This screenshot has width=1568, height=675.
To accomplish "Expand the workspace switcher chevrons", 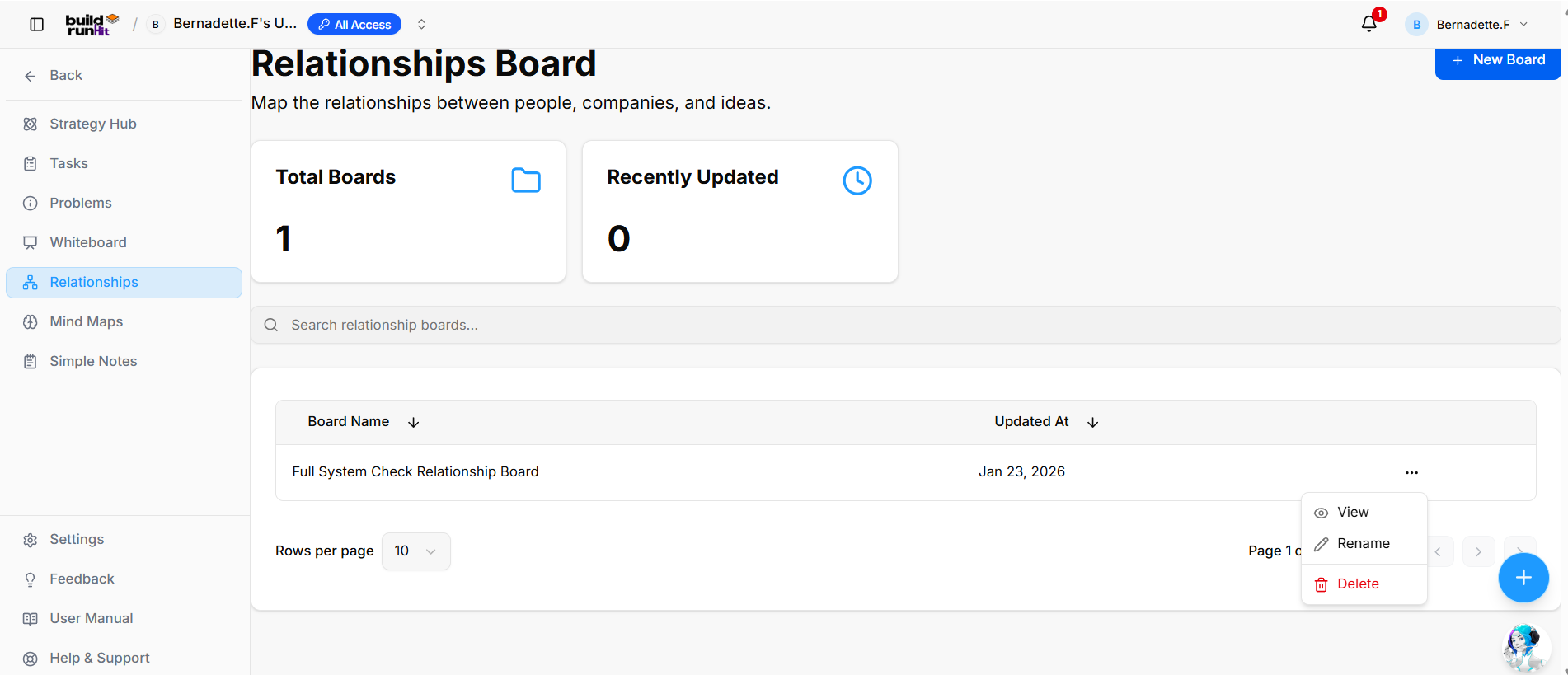I will pyautogui.click(x=421, y=25).
